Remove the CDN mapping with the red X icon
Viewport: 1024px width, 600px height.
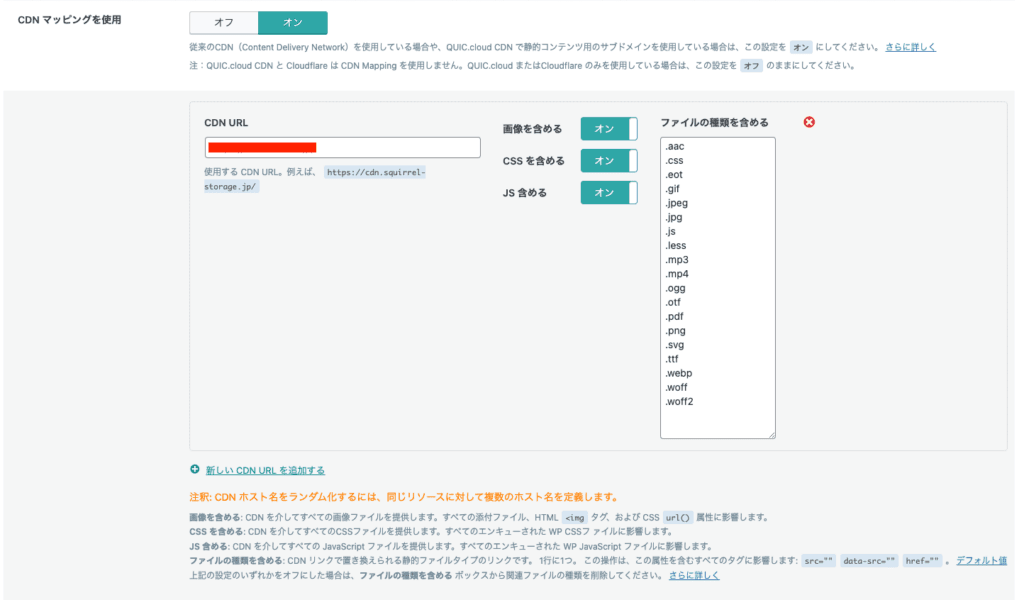click(809, 122)
